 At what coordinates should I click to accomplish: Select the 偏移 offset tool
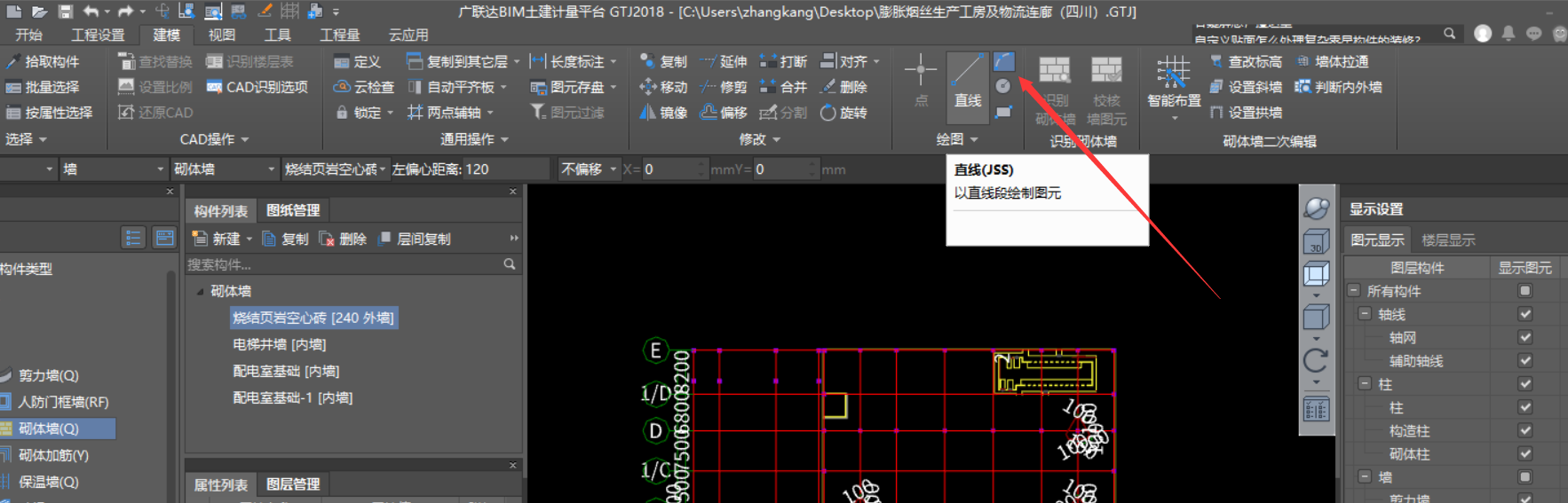[724, 113]
